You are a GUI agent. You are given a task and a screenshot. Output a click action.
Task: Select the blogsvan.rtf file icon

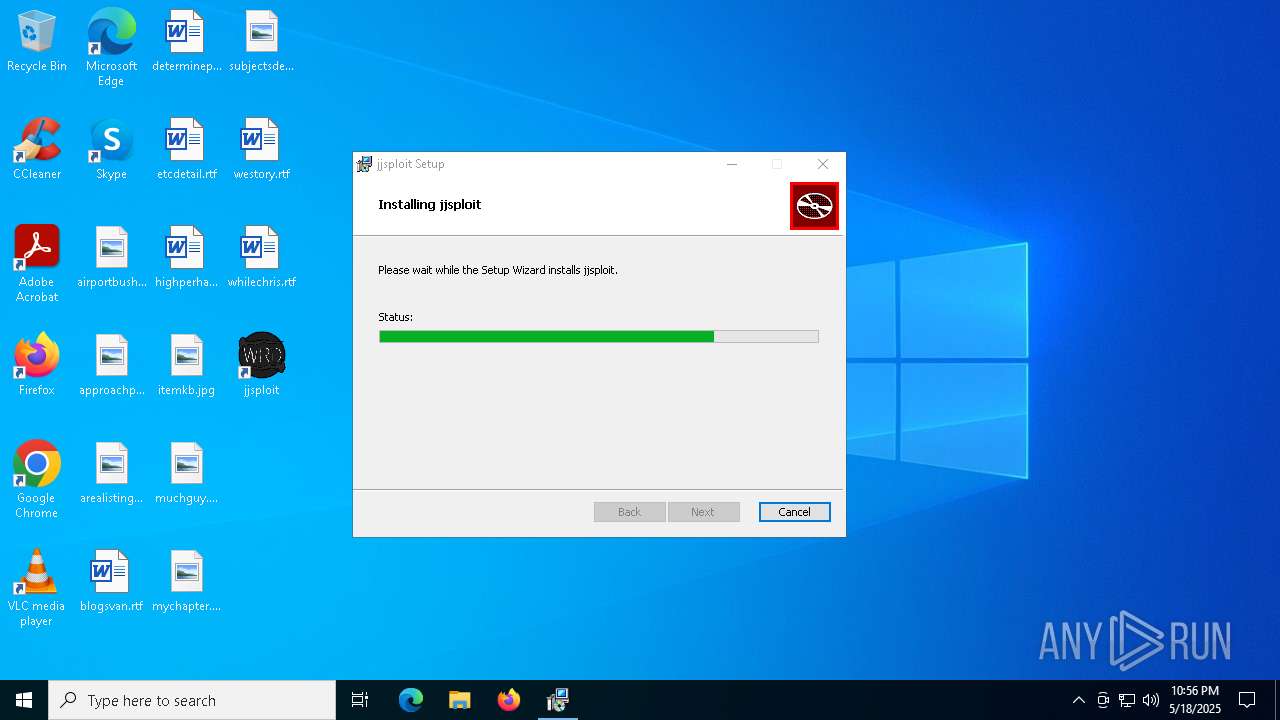click(x=111, y=582)
